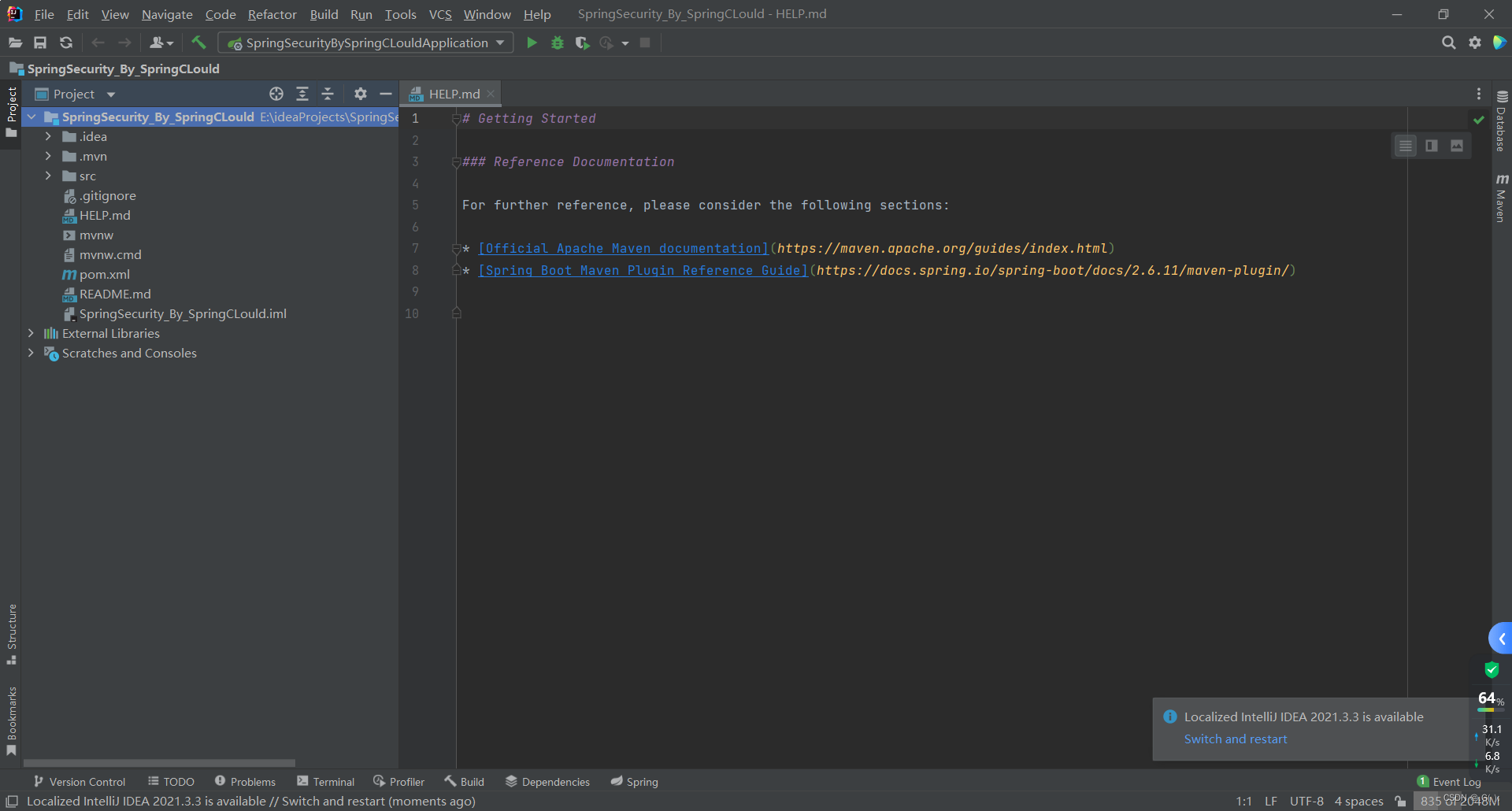Image resolution: width=1512 pixels, height=811 pixels.
Task: Open the Dependencies tool tab
Action: point(547,781)
